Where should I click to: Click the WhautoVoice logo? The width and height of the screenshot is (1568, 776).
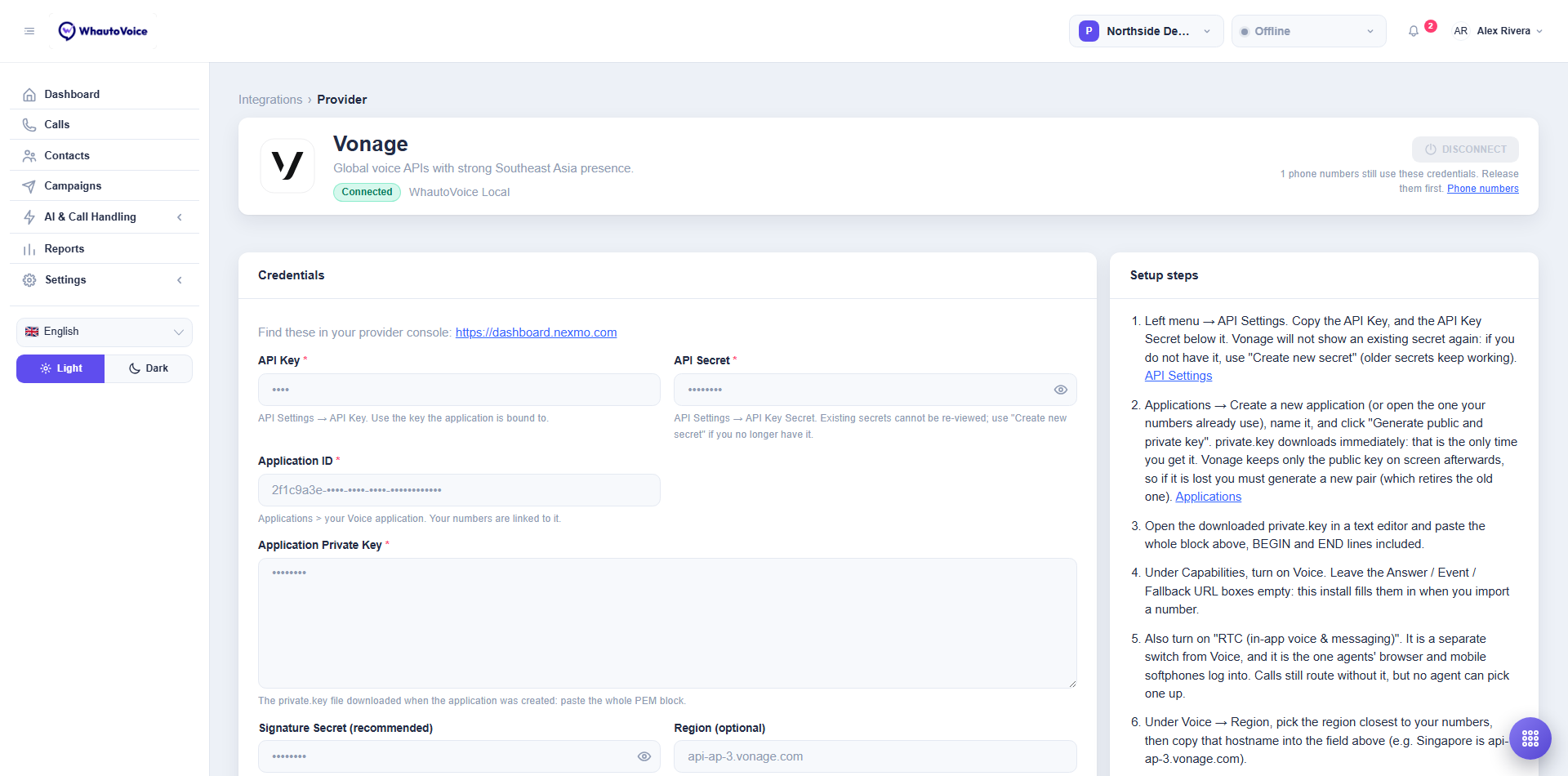tap(103, 31)
